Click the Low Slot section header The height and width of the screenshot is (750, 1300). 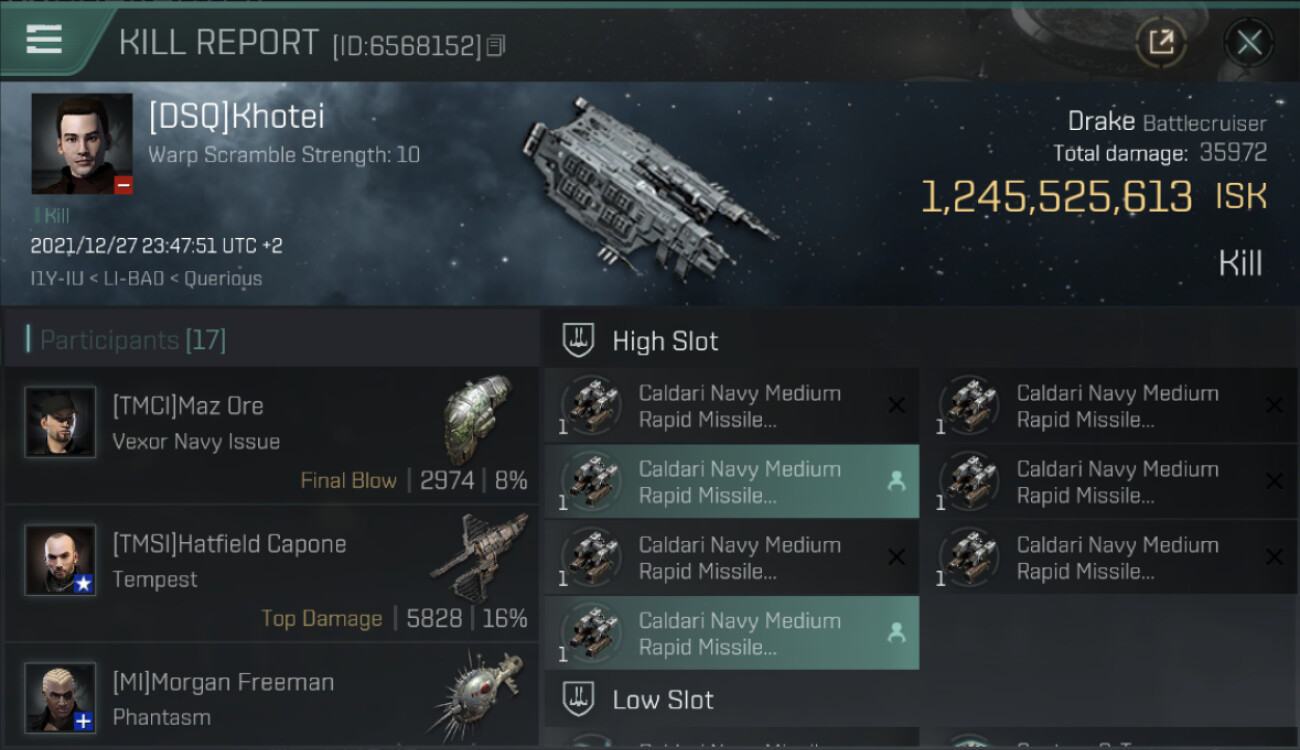[x=663, y=700]
